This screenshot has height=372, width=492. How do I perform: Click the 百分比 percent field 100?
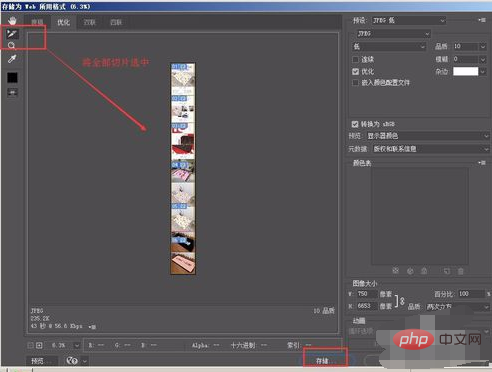click(471, 294)
